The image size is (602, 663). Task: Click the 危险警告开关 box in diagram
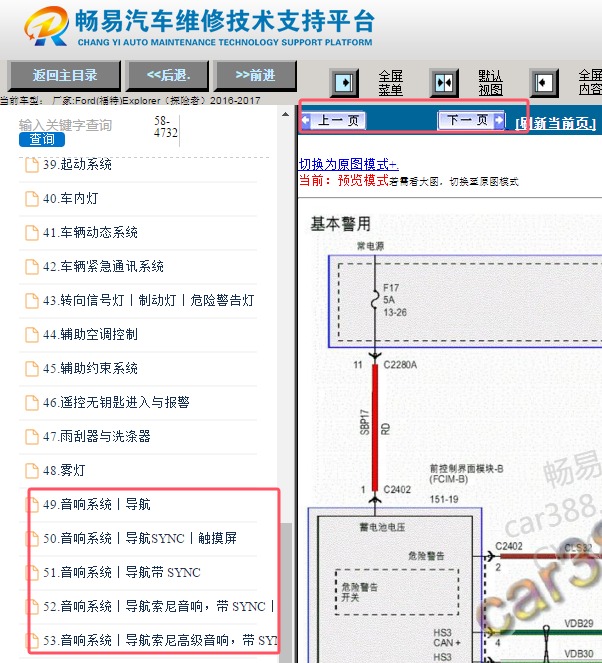tap(397, 592)
